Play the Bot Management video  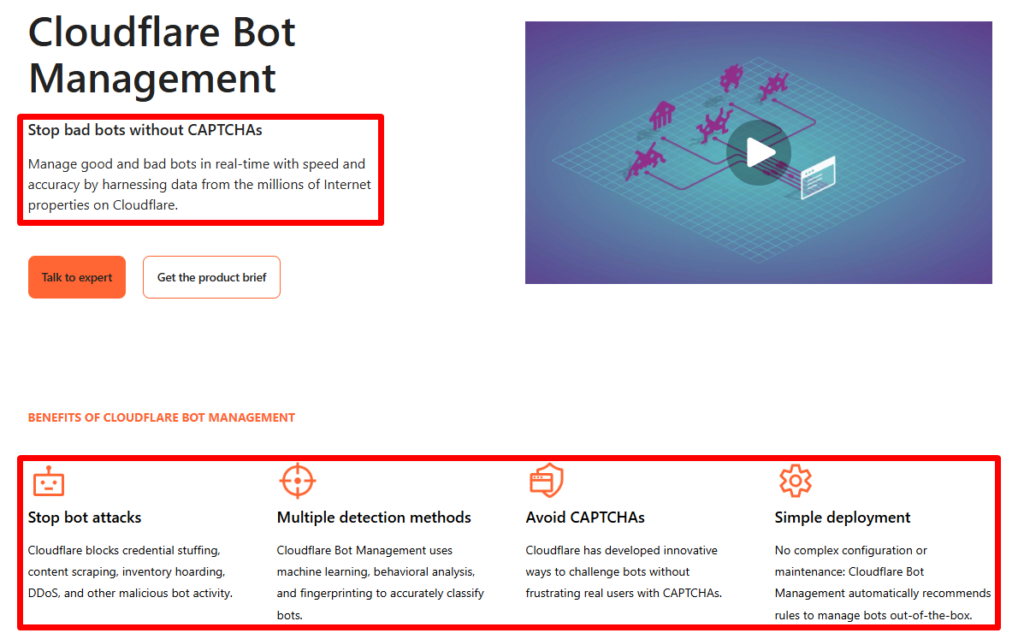[x=758, y=152]
